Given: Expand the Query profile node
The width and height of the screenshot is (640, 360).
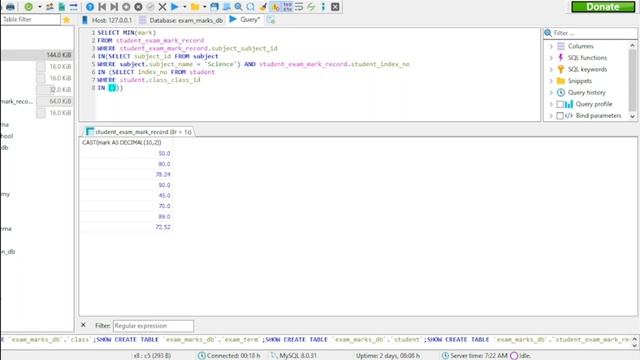Looking at the screenshot, I should (551, 104).
